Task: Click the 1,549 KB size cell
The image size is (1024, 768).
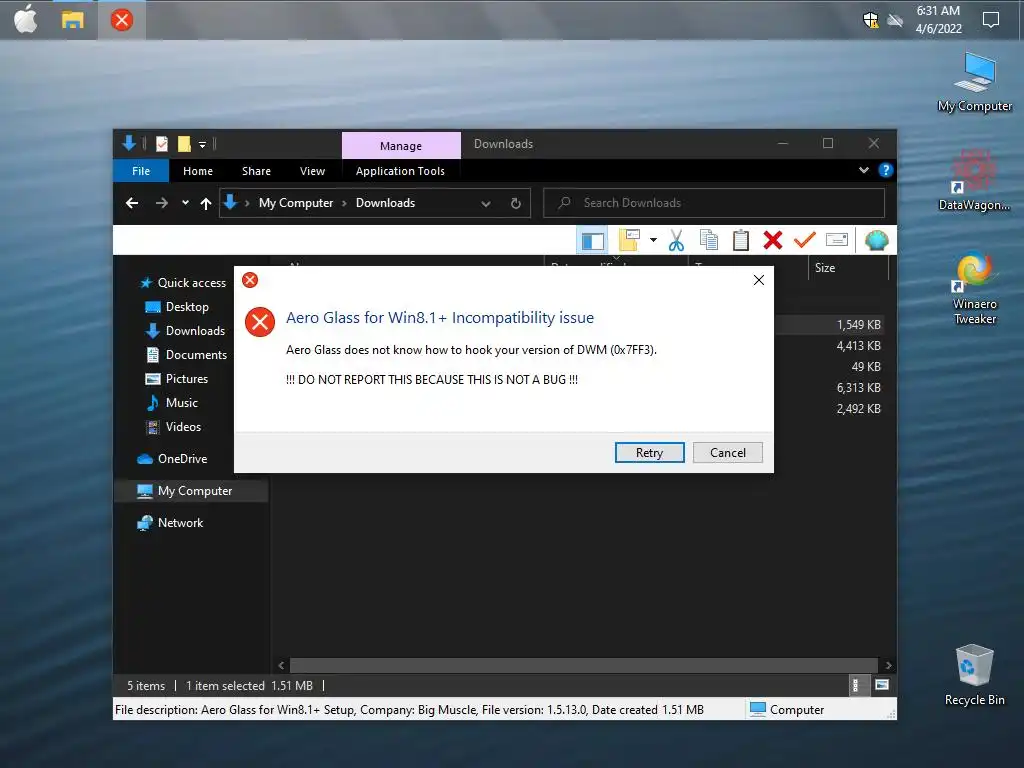Action: point(858,325)
